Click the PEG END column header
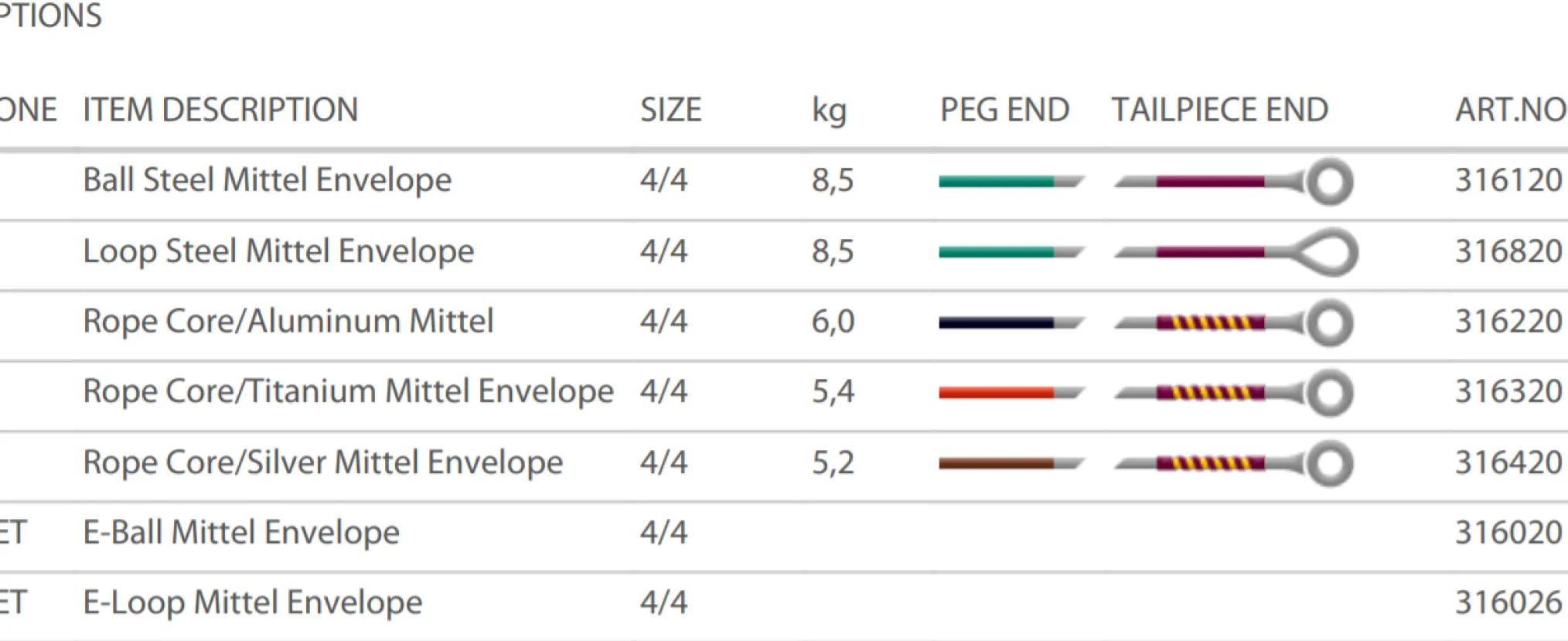Screen dimensions: 1568x641 1004,110
